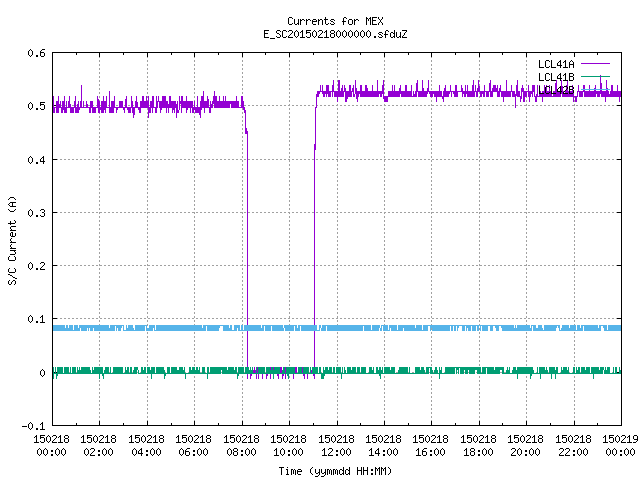Click the 150218 14:00 x-axis tick label

[383, 445]
